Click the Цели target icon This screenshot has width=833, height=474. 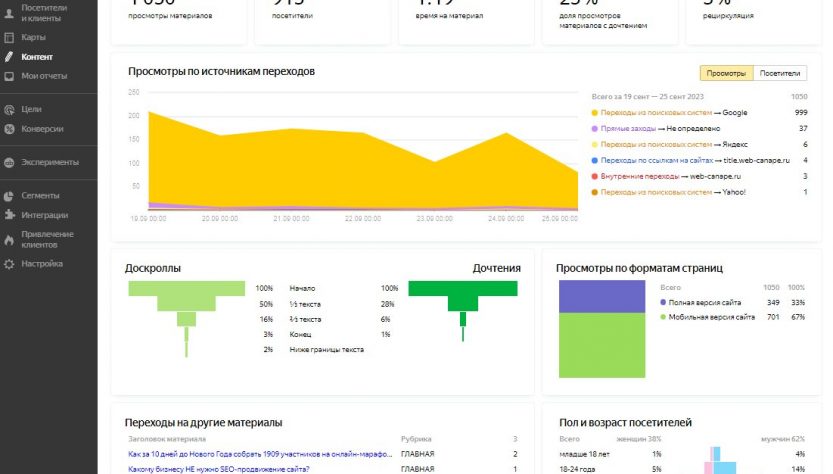click(x=9, y=109)
